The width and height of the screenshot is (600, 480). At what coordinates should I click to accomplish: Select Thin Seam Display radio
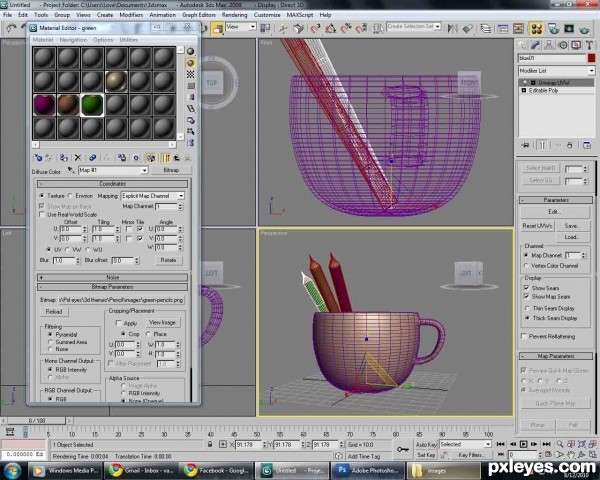(x=527, y=308)
